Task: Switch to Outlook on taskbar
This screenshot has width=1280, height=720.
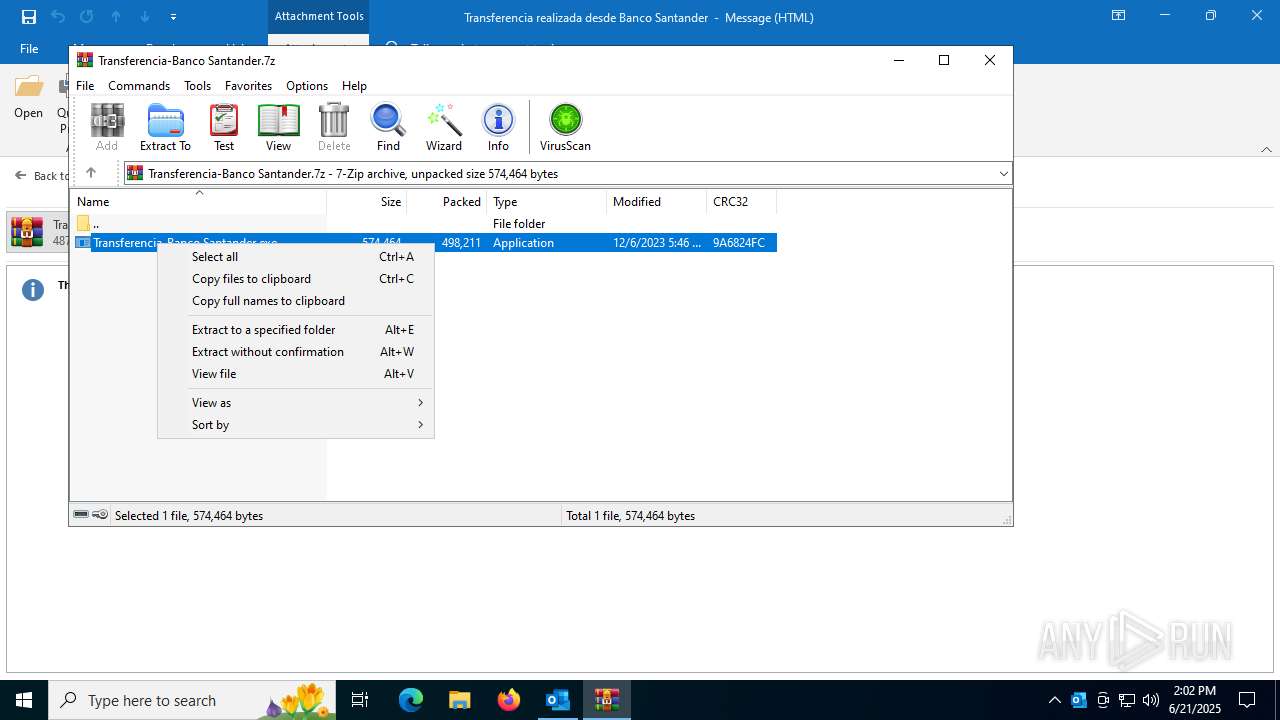Action: coord(557,700)
